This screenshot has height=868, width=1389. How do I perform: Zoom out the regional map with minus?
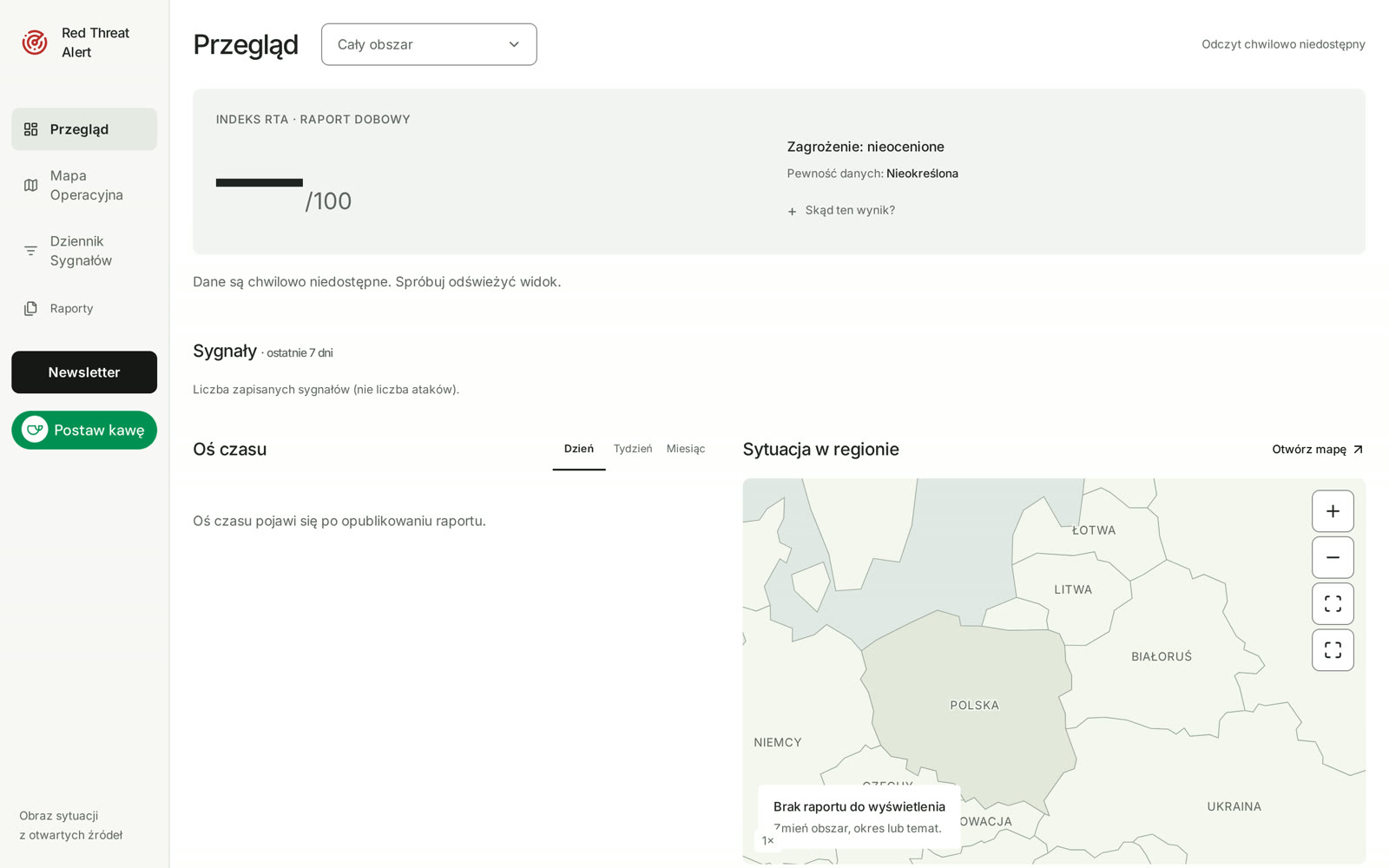click(1333, 557)
